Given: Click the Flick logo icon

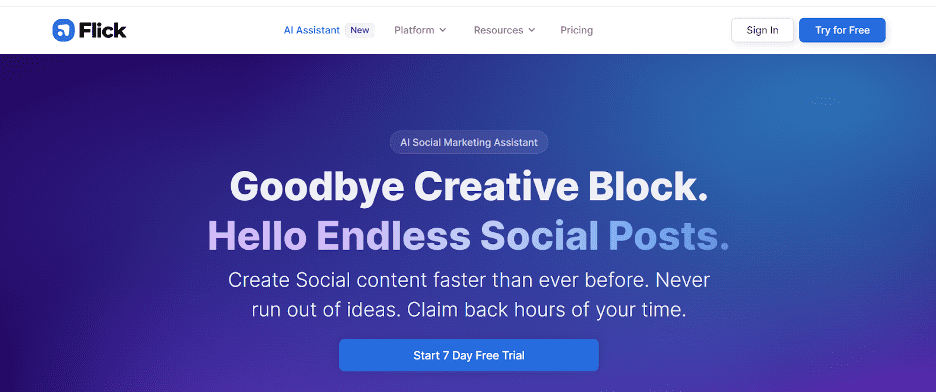Looking at the screenshot, I should pos(63,30).
